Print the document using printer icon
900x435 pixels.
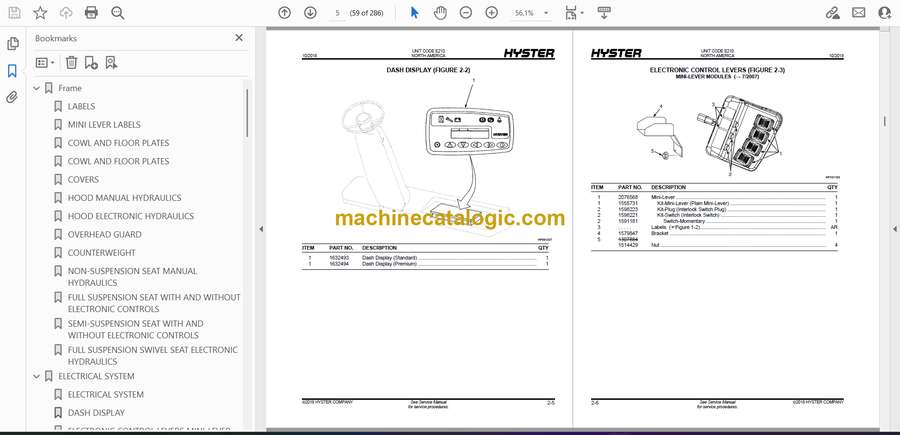click(x=91, y=13)
